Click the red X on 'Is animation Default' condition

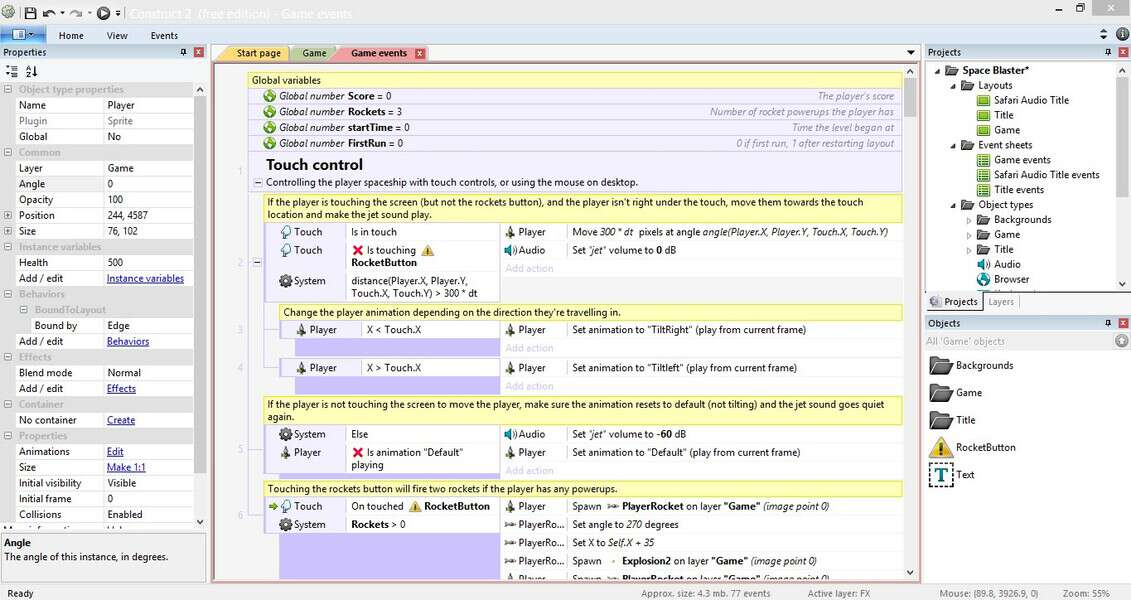[358, 452]
